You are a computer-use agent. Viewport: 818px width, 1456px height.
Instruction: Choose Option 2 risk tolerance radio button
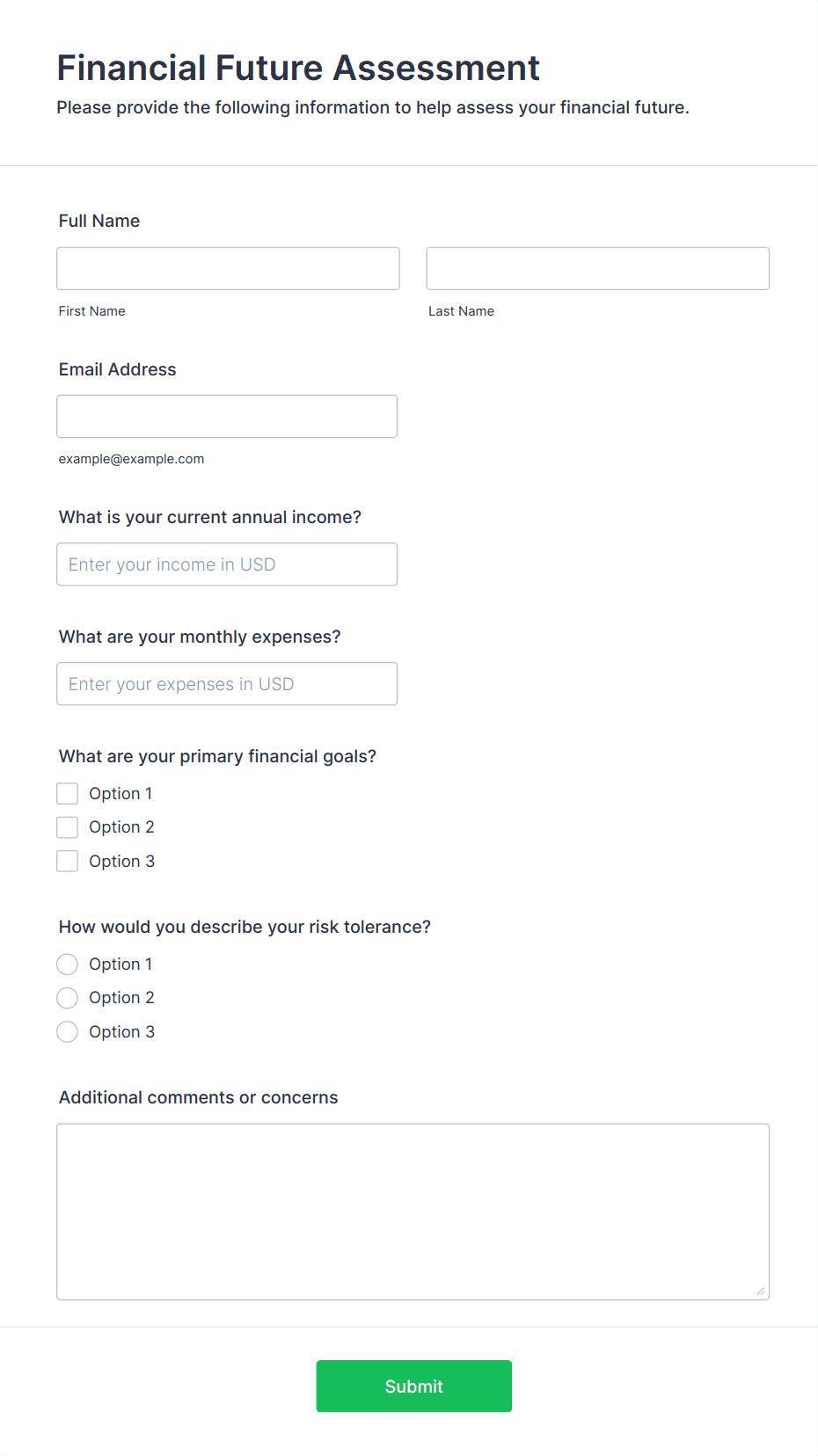click(68, 998)
